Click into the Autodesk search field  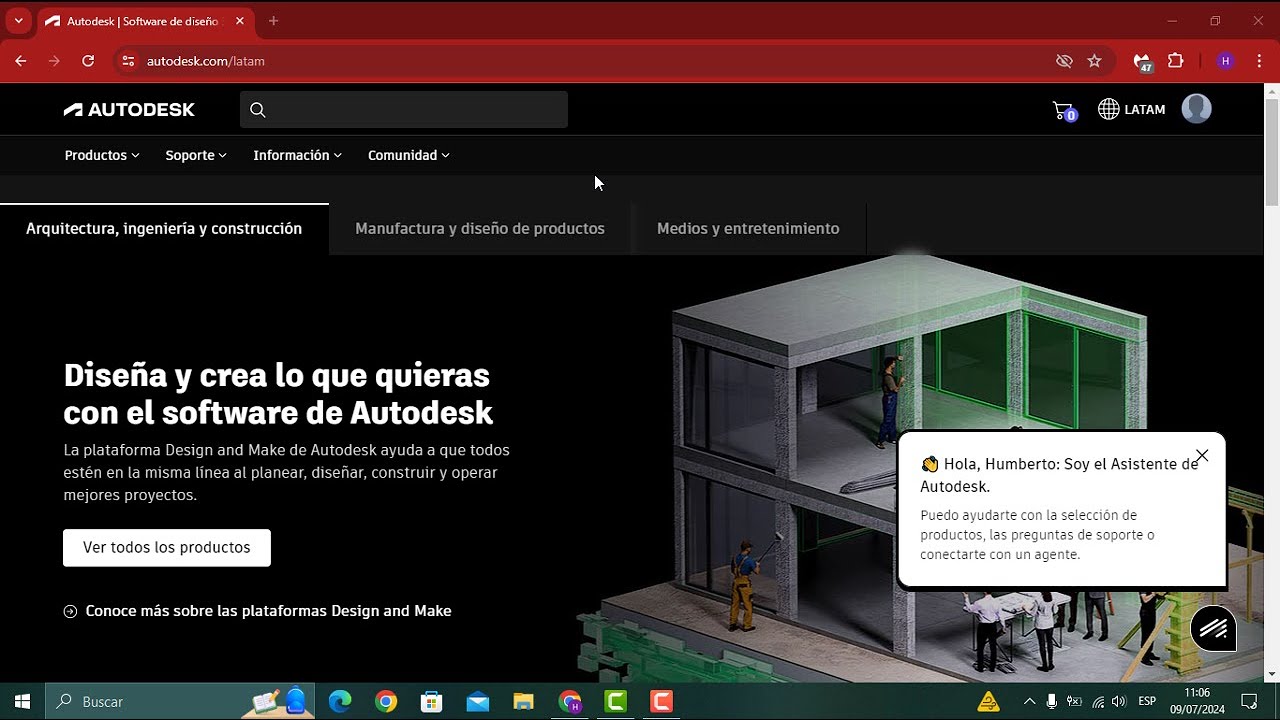(x=404, y=110)
